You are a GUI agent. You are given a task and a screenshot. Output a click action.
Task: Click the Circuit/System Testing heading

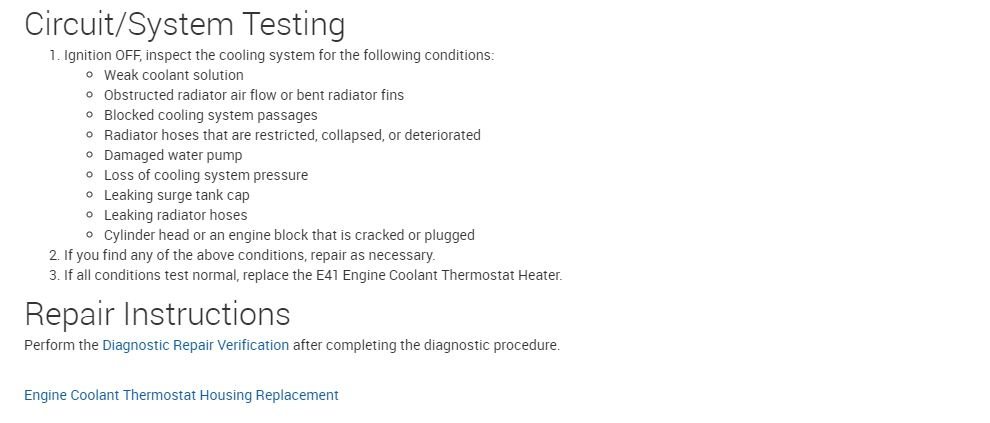point(184,24)
